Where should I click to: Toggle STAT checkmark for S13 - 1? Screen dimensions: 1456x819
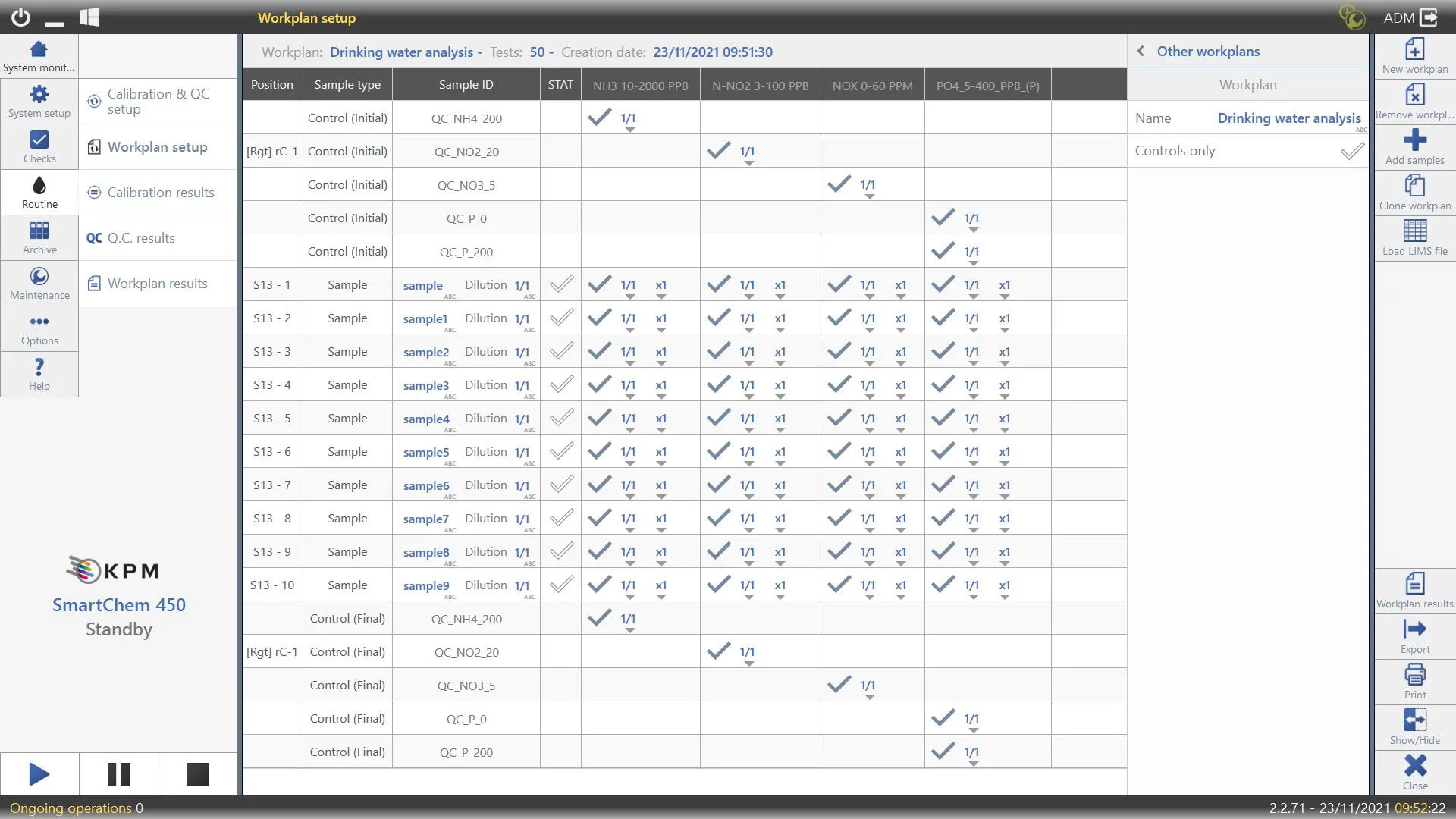561,285
